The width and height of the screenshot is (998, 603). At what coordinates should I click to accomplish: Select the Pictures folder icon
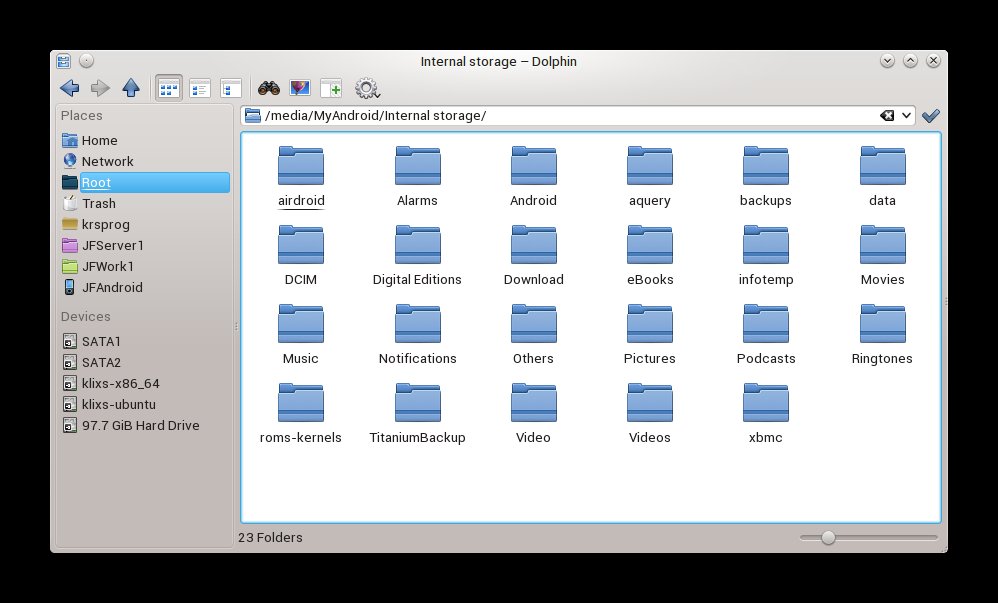[x=650, y=323]
